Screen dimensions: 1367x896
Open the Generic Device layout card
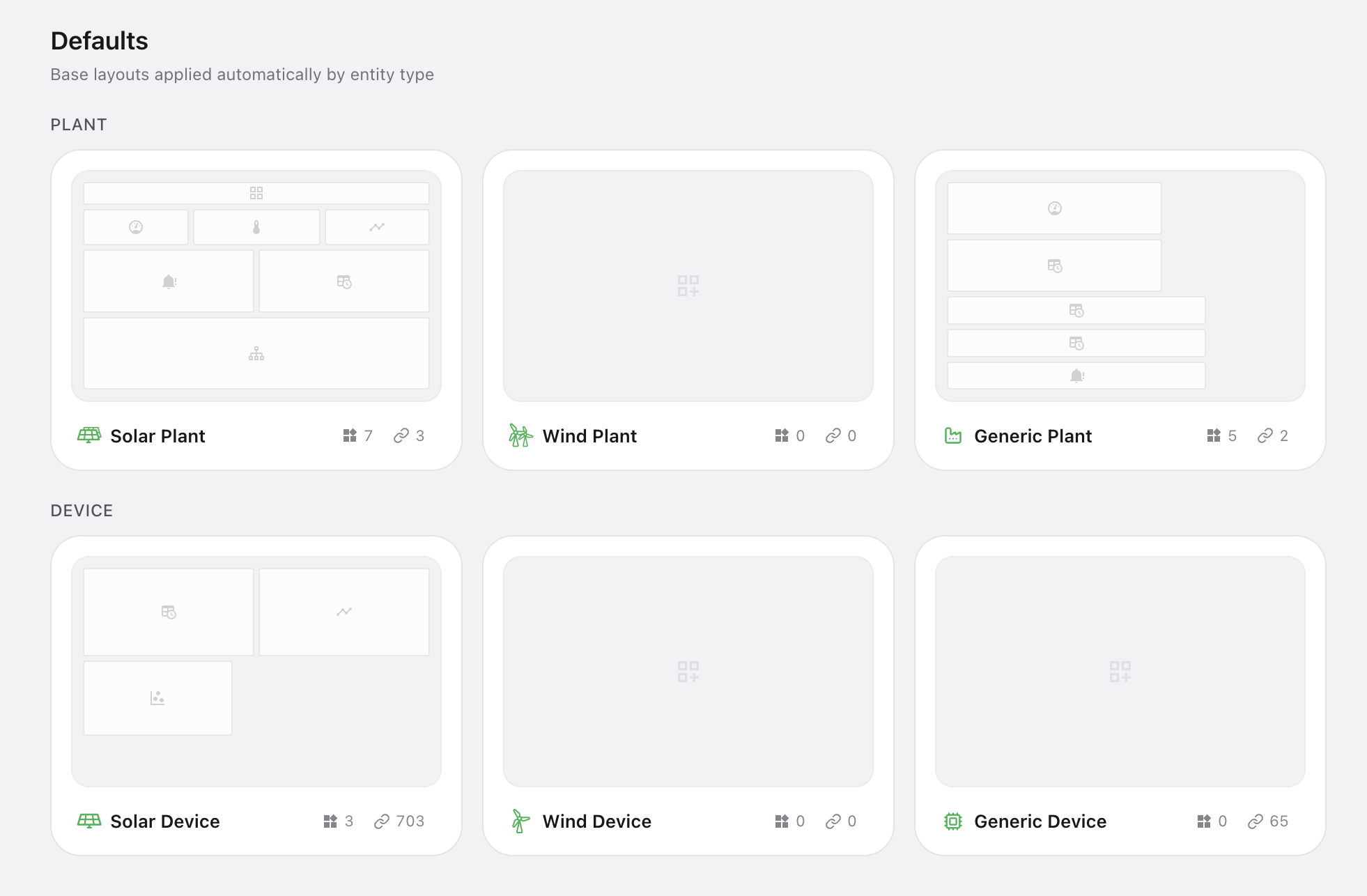[1120, 695]
